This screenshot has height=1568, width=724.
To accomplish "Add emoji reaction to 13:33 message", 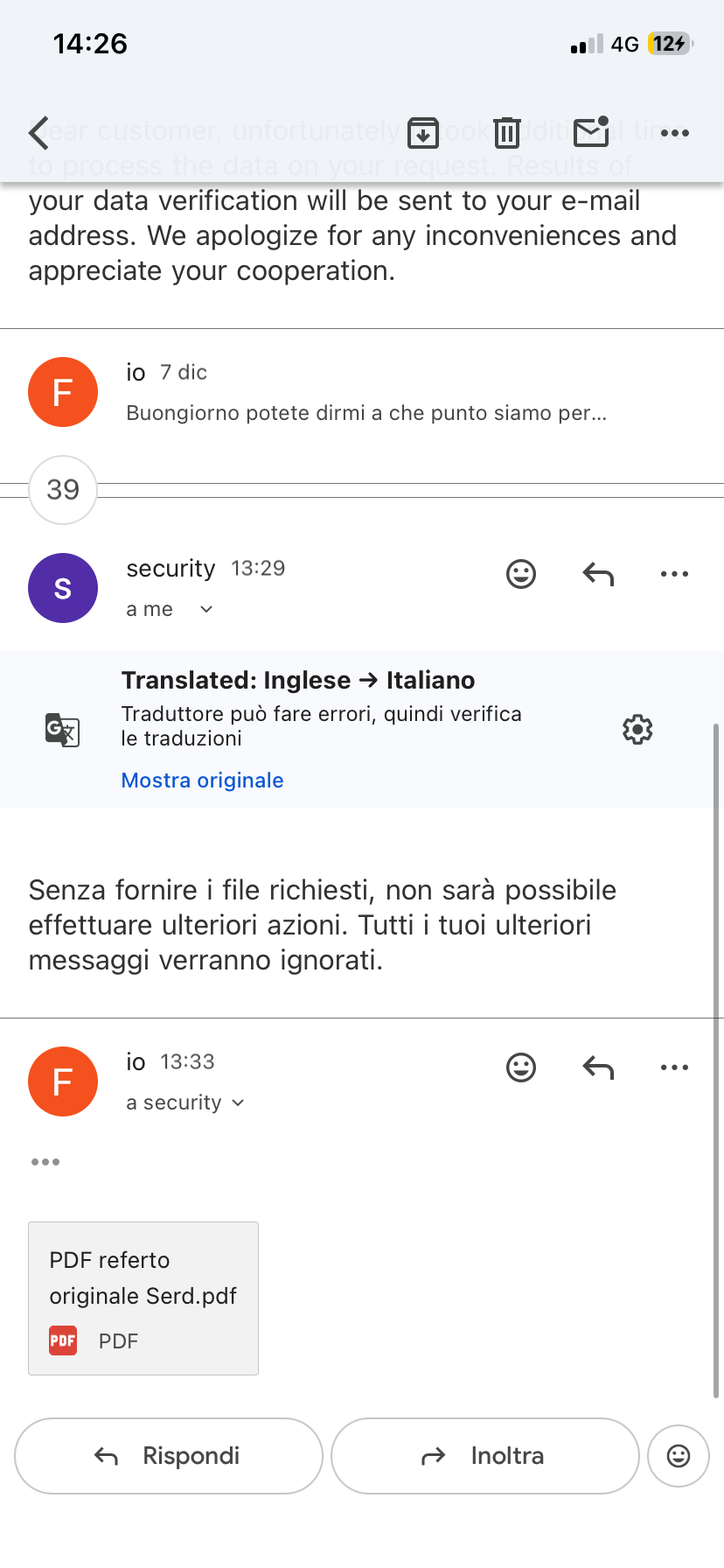I will coord(521,1067).
